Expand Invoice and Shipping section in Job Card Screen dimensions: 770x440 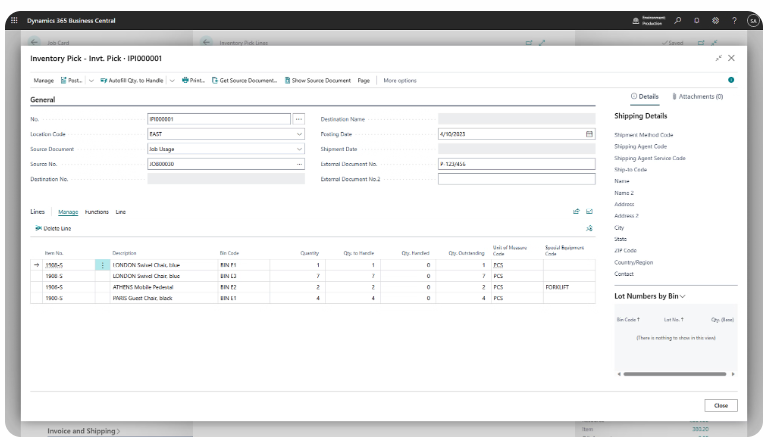[x=83, y=431]
